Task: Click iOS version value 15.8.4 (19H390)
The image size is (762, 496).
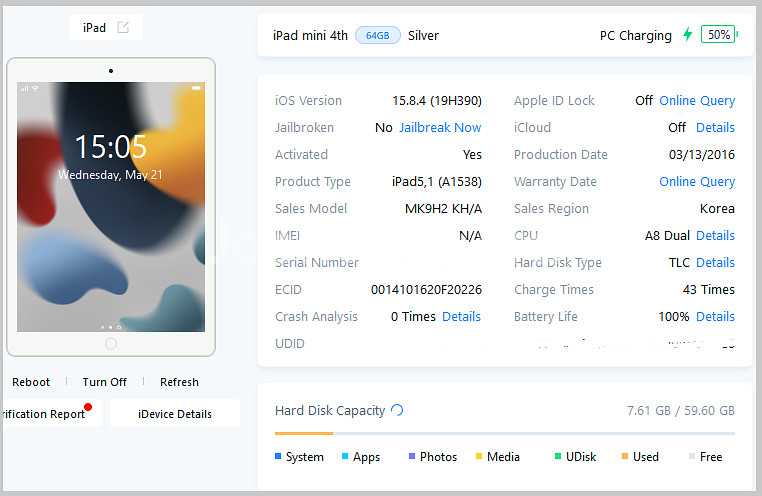Action: point(437,101)
